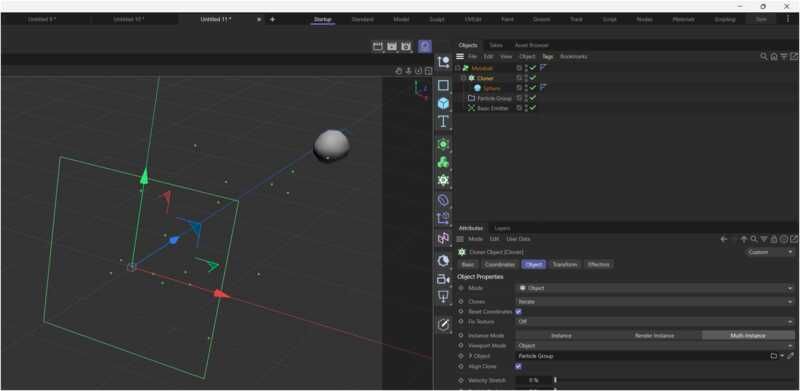Viewport: 800px width, 391px height.
Task: Open the Layers tab
Action: (x=503, y=228)
